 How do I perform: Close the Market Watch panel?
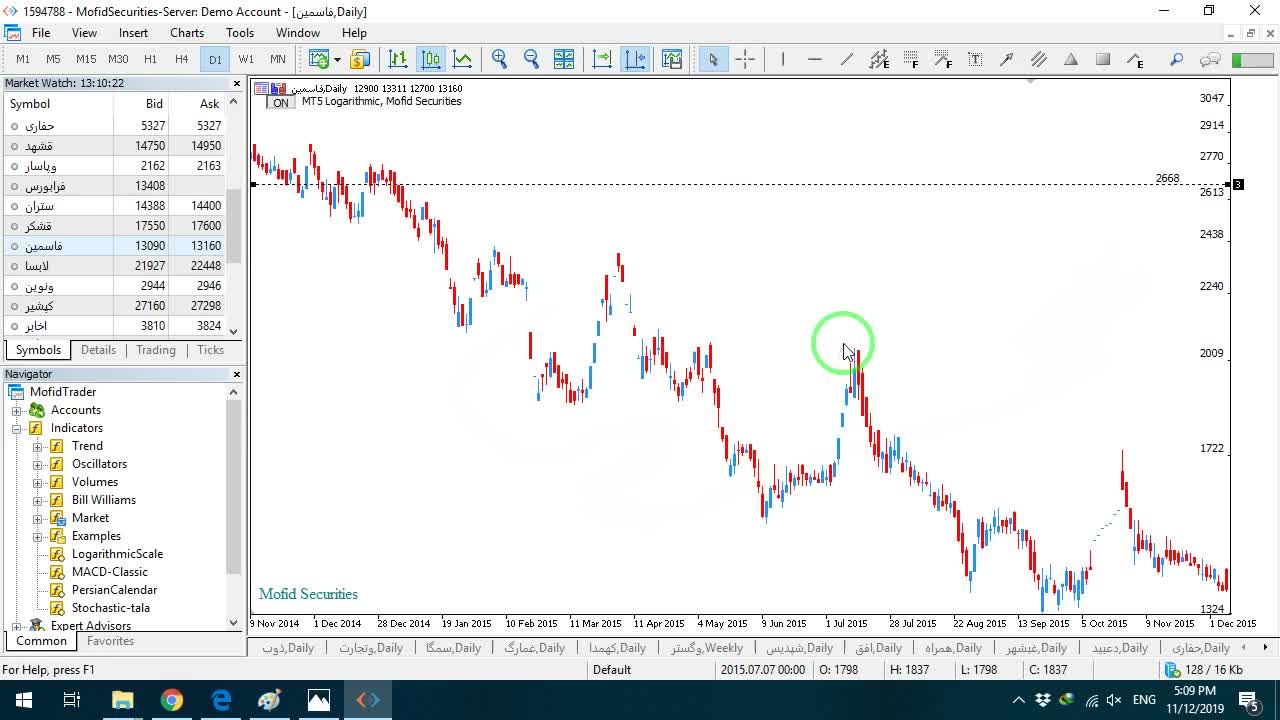click(237, 84)
